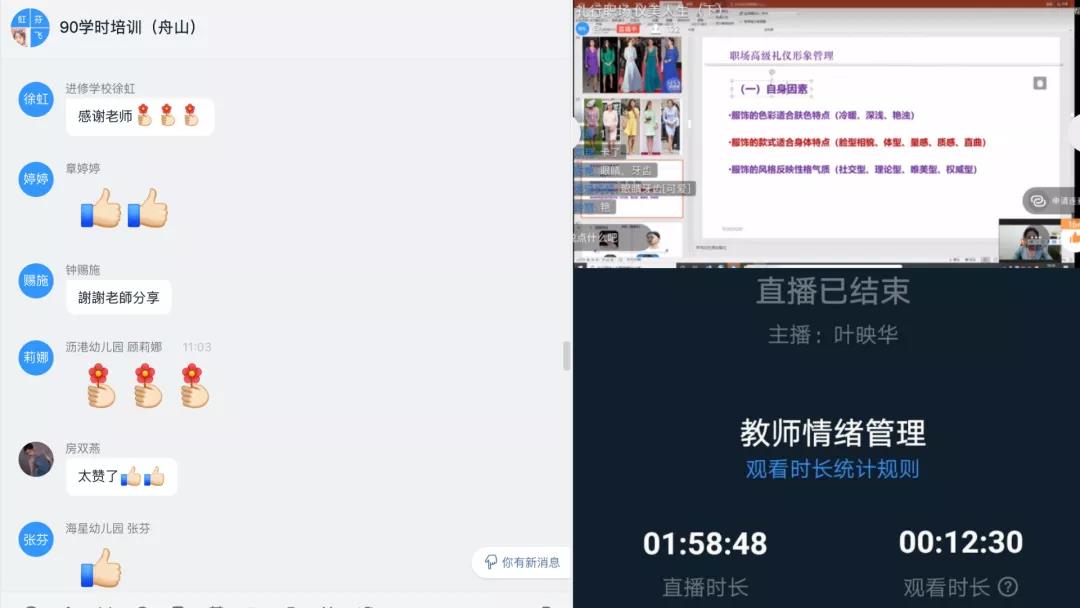
Task: Click the 感谢老师 message bubble
Action: [x=140, y=117]
